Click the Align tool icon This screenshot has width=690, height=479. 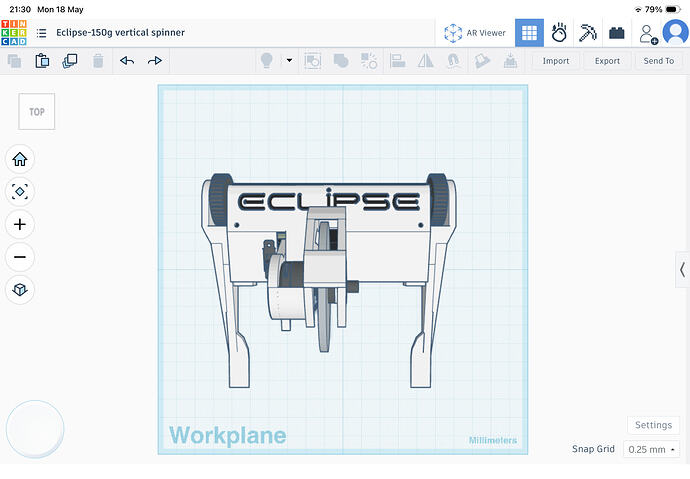click(x=397, y=61)
